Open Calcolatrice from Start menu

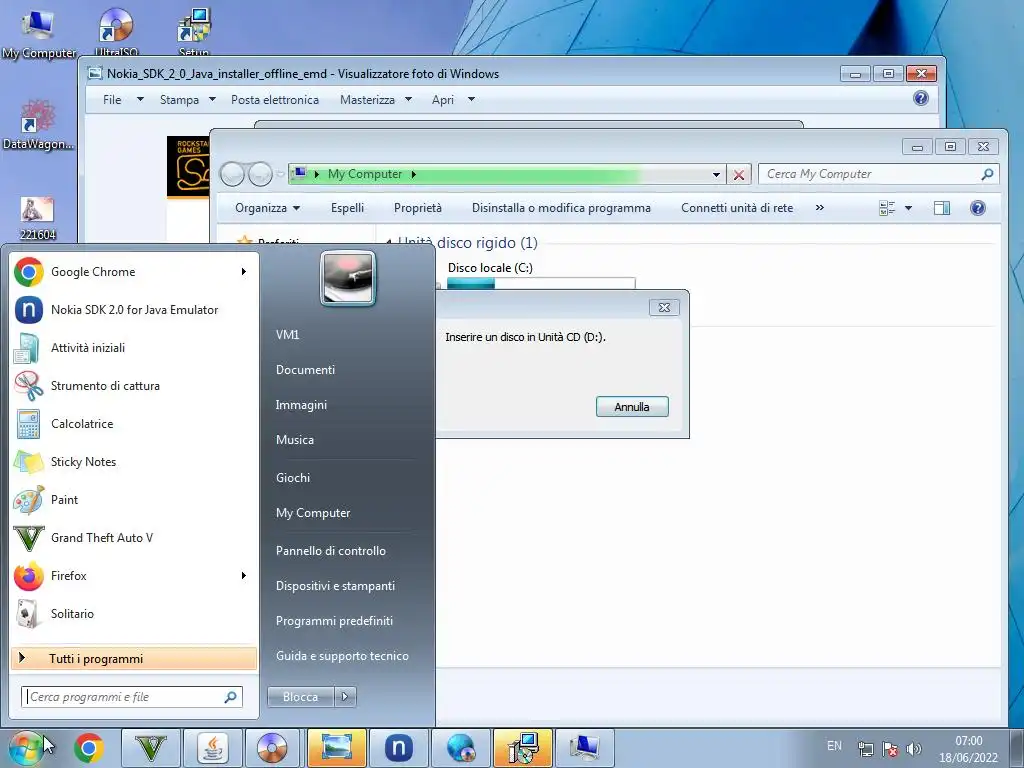(134, 423)
